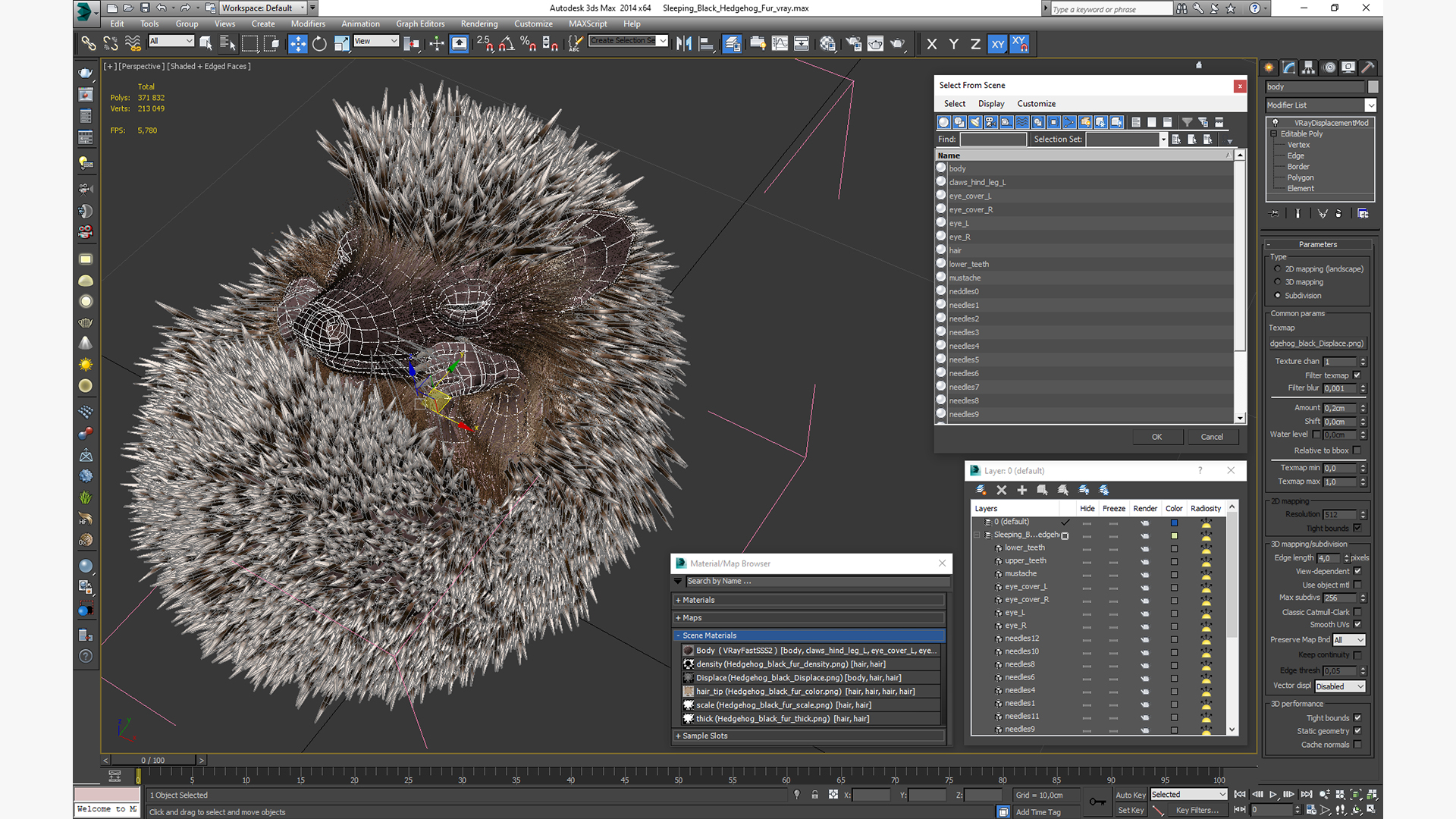
Task: Click the Search by Name field in Material browser
Action: [817, 582]
